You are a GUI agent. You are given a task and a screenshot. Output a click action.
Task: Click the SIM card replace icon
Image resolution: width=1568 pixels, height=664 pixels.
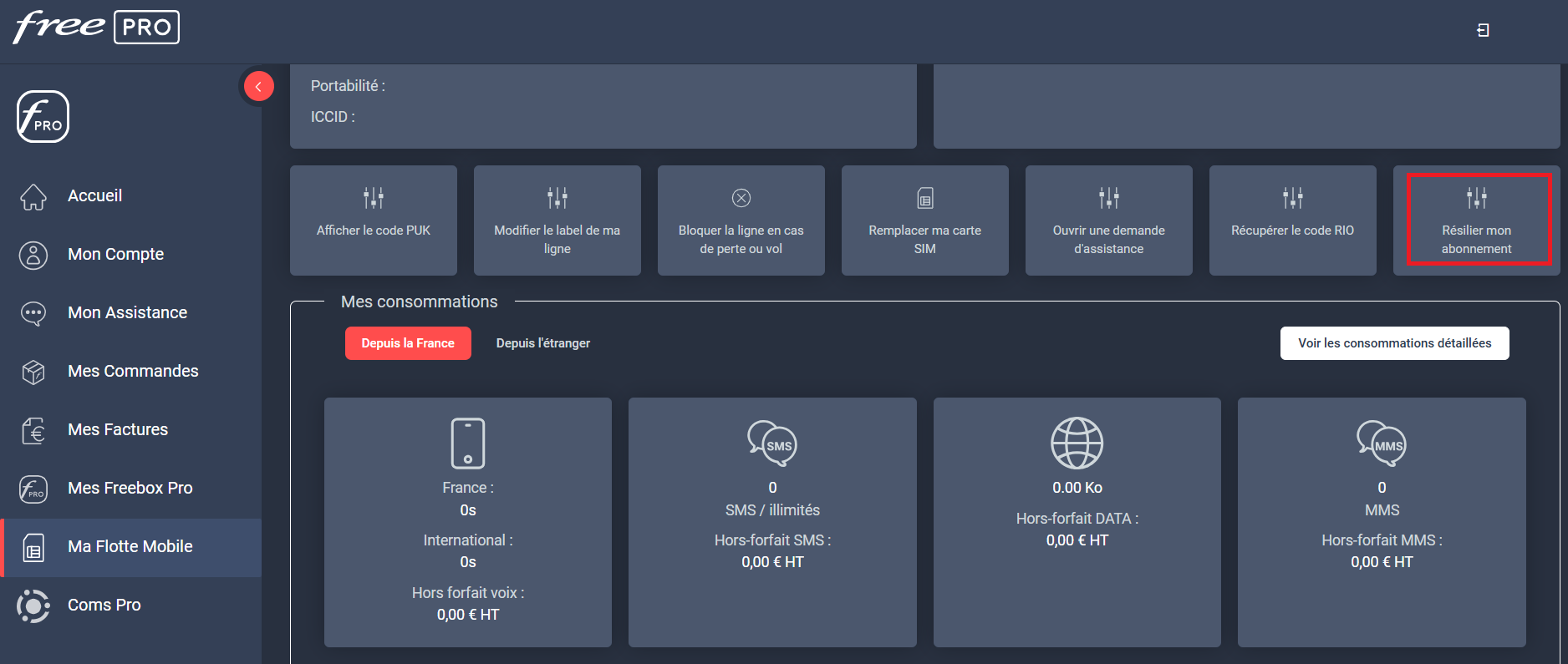(x=925, y=198)
